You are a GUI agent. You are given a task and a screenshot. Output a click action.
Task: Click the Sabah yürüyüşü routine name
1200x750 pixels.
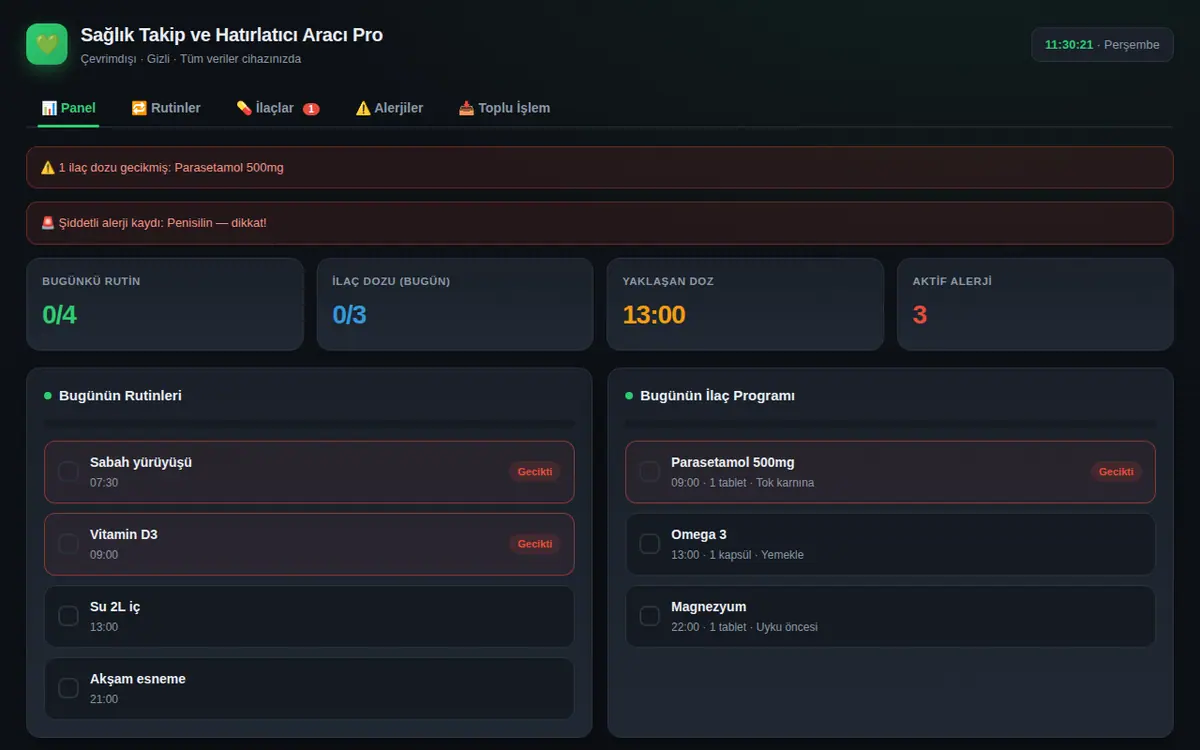coord(141,462)
